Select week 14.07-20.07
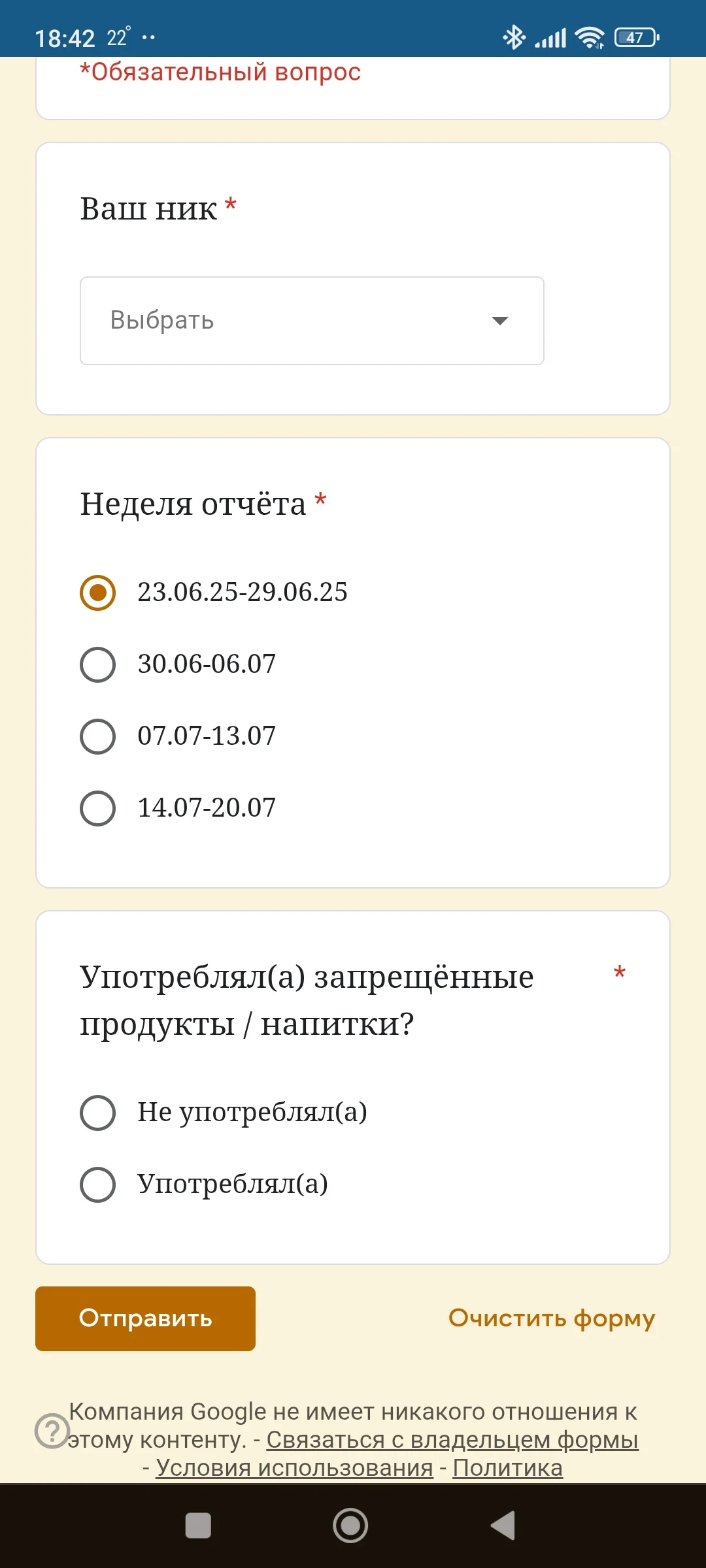 (97, 809)
